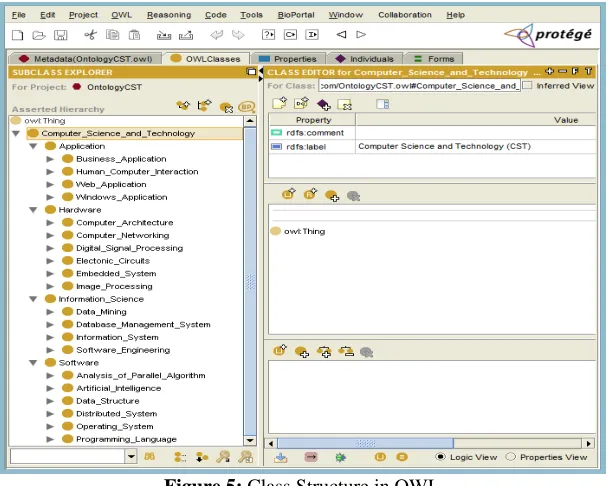Select the Logic View radio button
The height and width of the screenshot is (486, 608).
coord(440,457)
